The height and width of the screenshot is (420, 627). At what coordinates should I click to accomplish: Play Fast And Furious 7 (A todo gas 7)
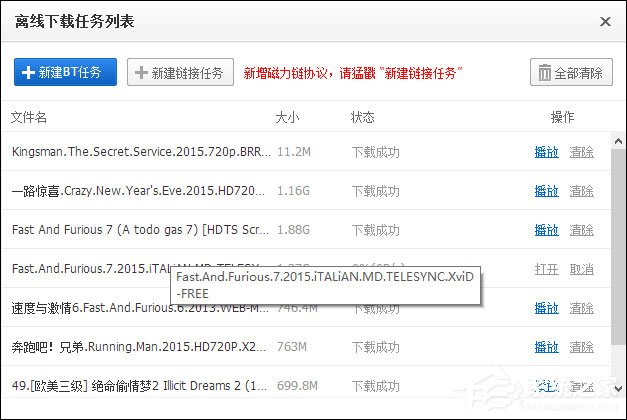click(x=547, y=230)
